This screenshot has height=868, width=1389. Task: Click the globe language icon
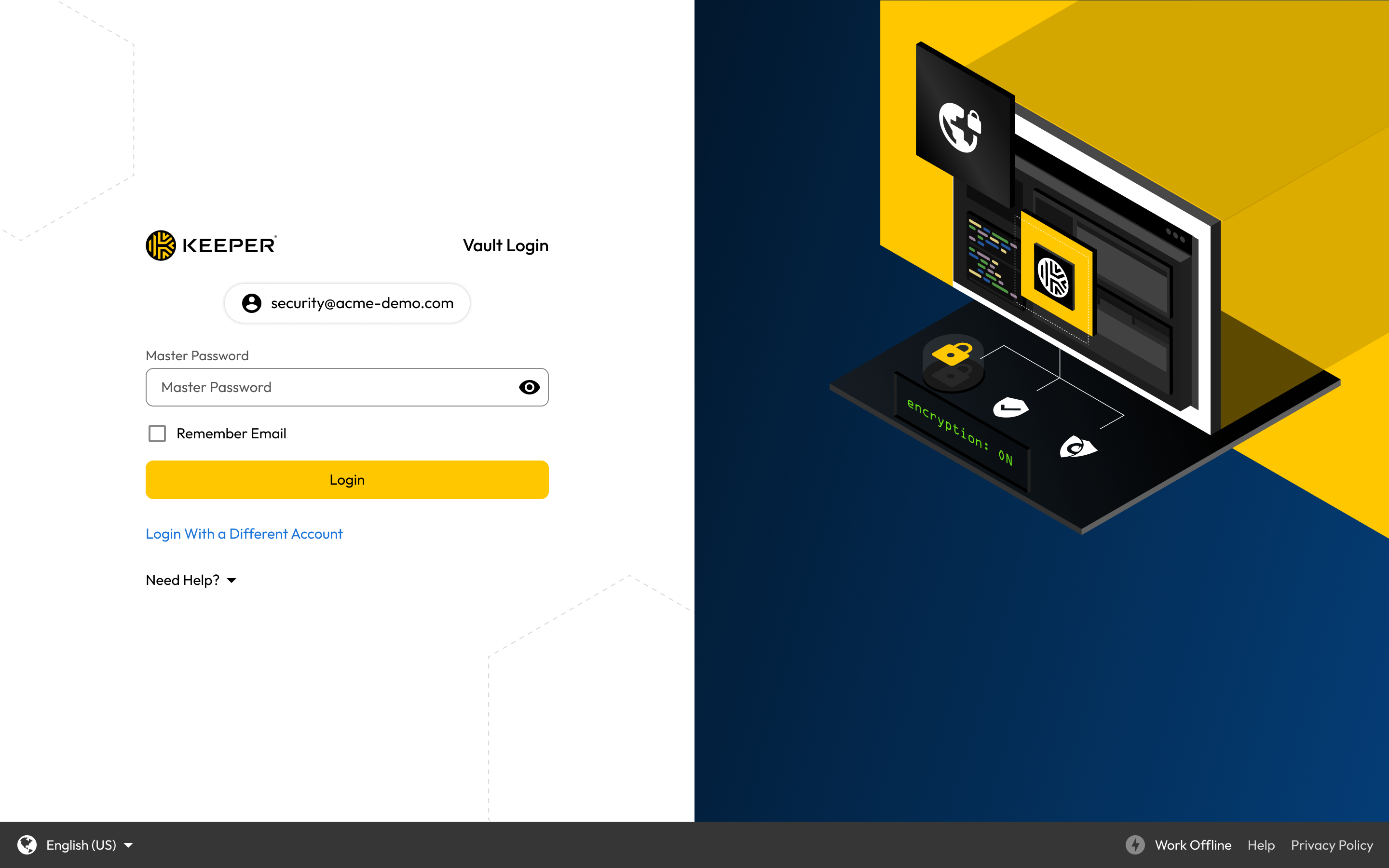[x=27, y=845]
